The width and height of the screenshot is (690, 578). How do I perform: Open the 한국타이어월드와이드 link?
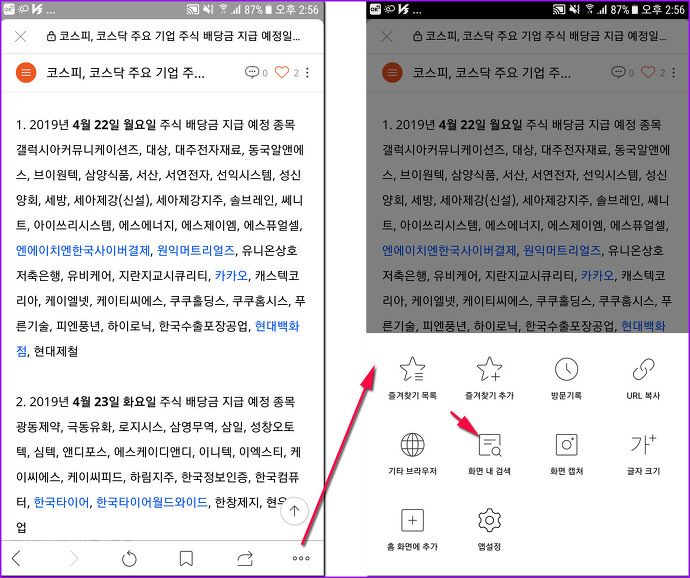tap(152, 502)
